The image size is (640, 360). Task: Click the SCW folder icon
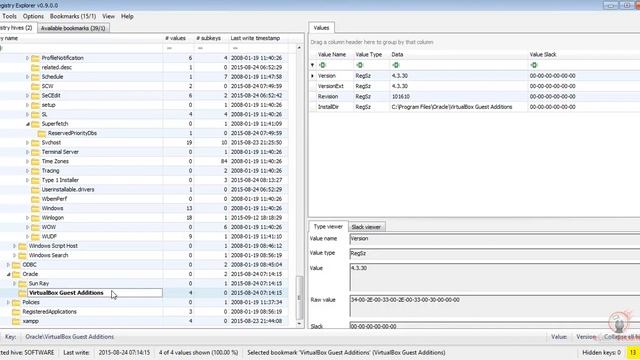[x=36, y=86]
